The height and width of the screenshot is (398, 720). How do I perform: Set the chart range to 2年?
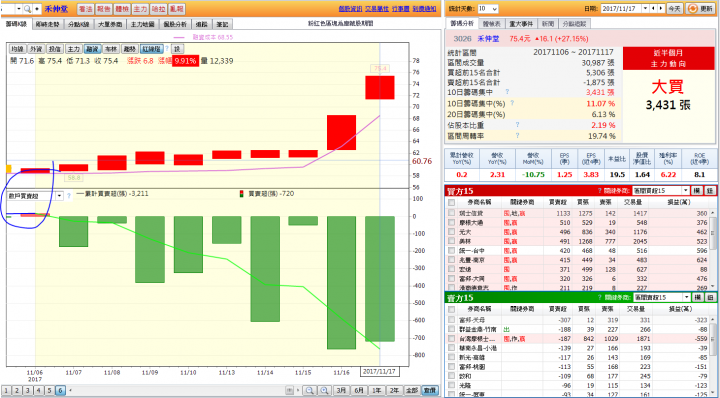tap(394, 391)
